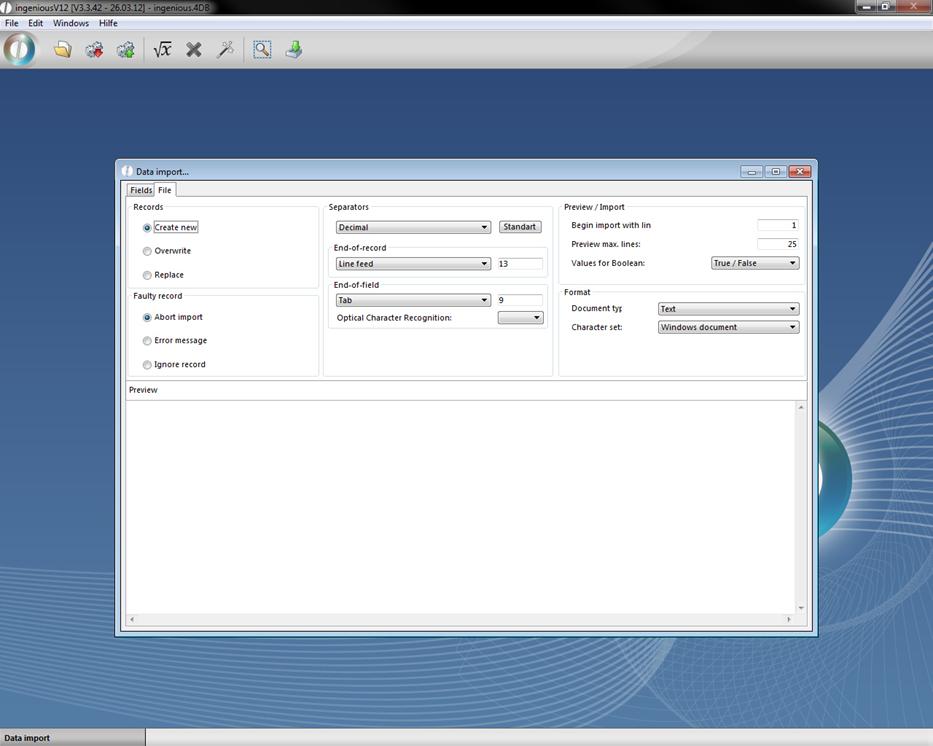Screen dimensions: 933x746
Task: Click the green arrow import icon
Action: (x=294, y=49)
